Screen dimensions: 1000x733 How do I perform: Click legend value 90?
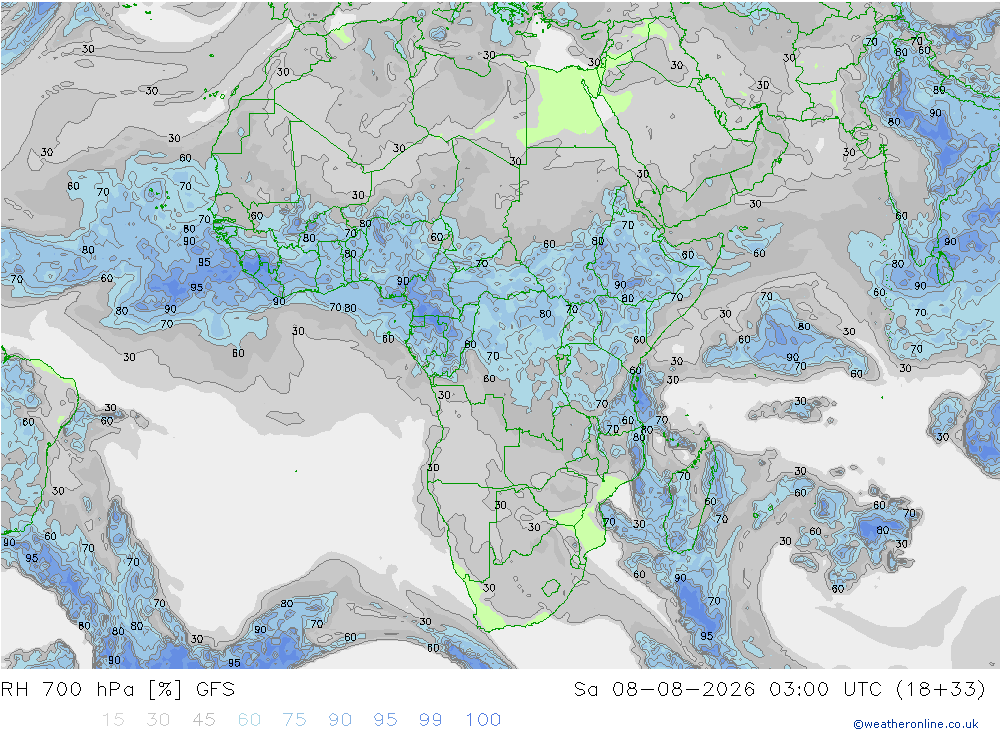tap(340, 720)
